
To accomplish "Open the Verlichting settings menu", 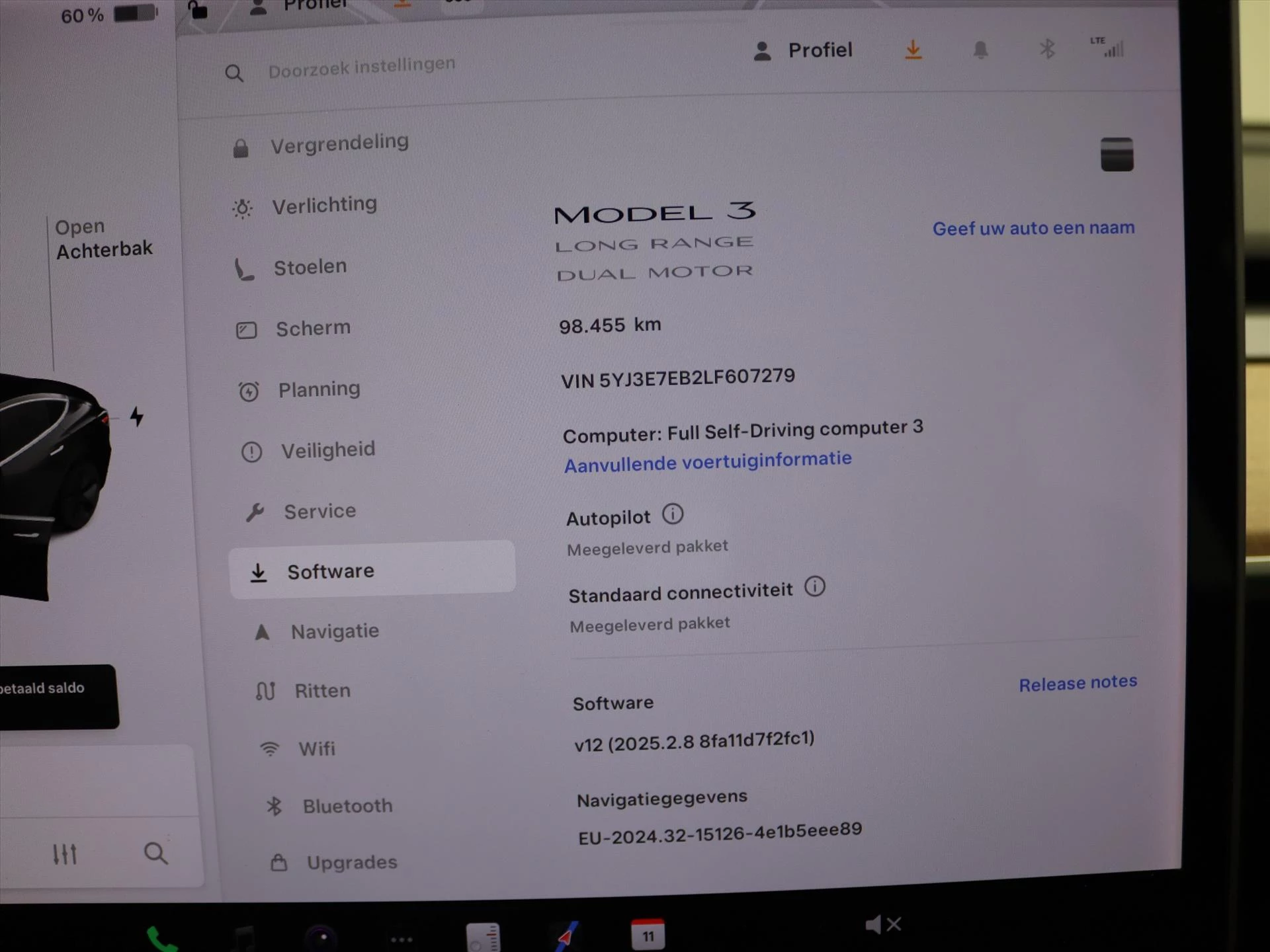I will (x=306, y=206).
